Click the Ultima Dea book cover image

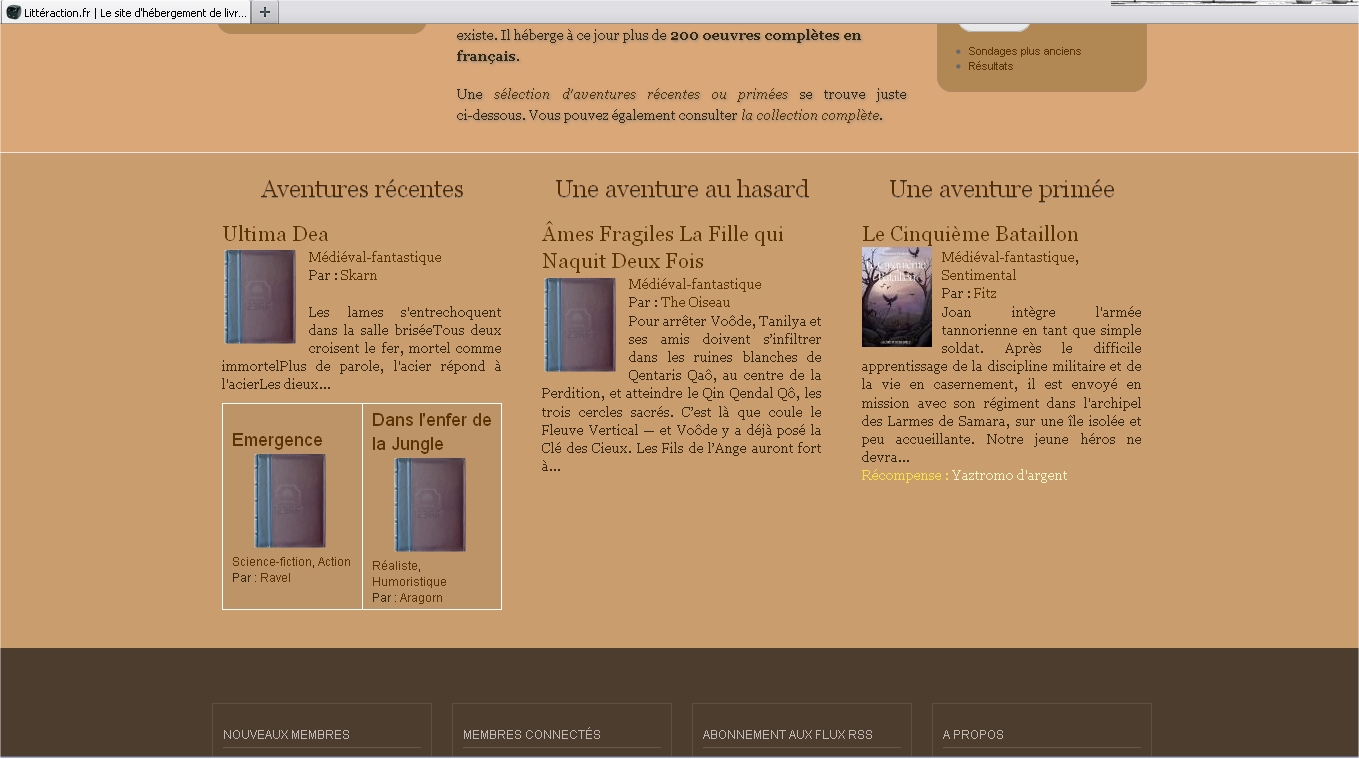260,297
